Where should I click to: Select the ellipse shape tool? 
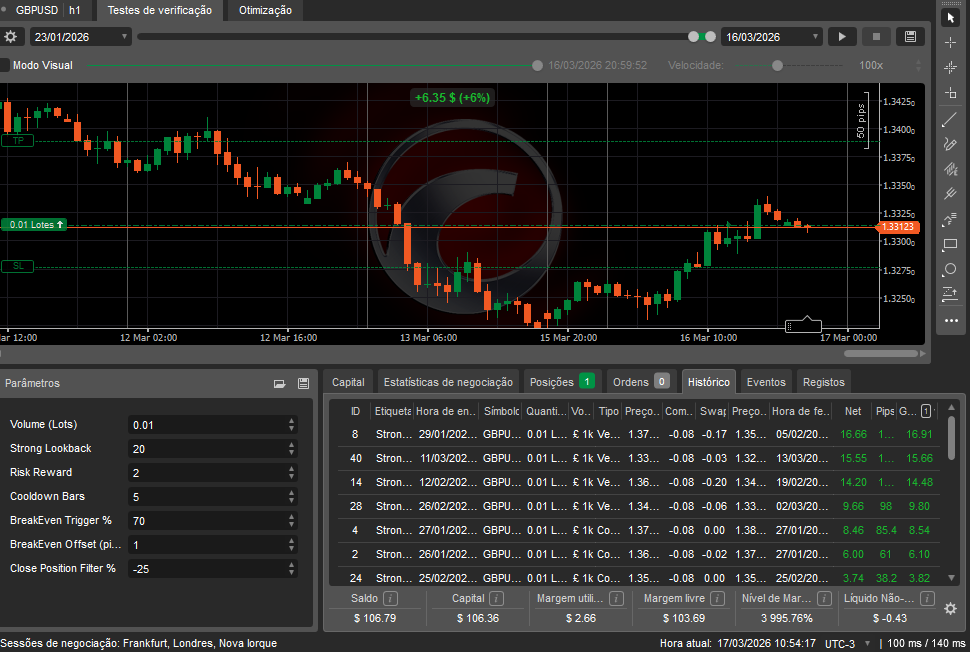coord(951,269)
